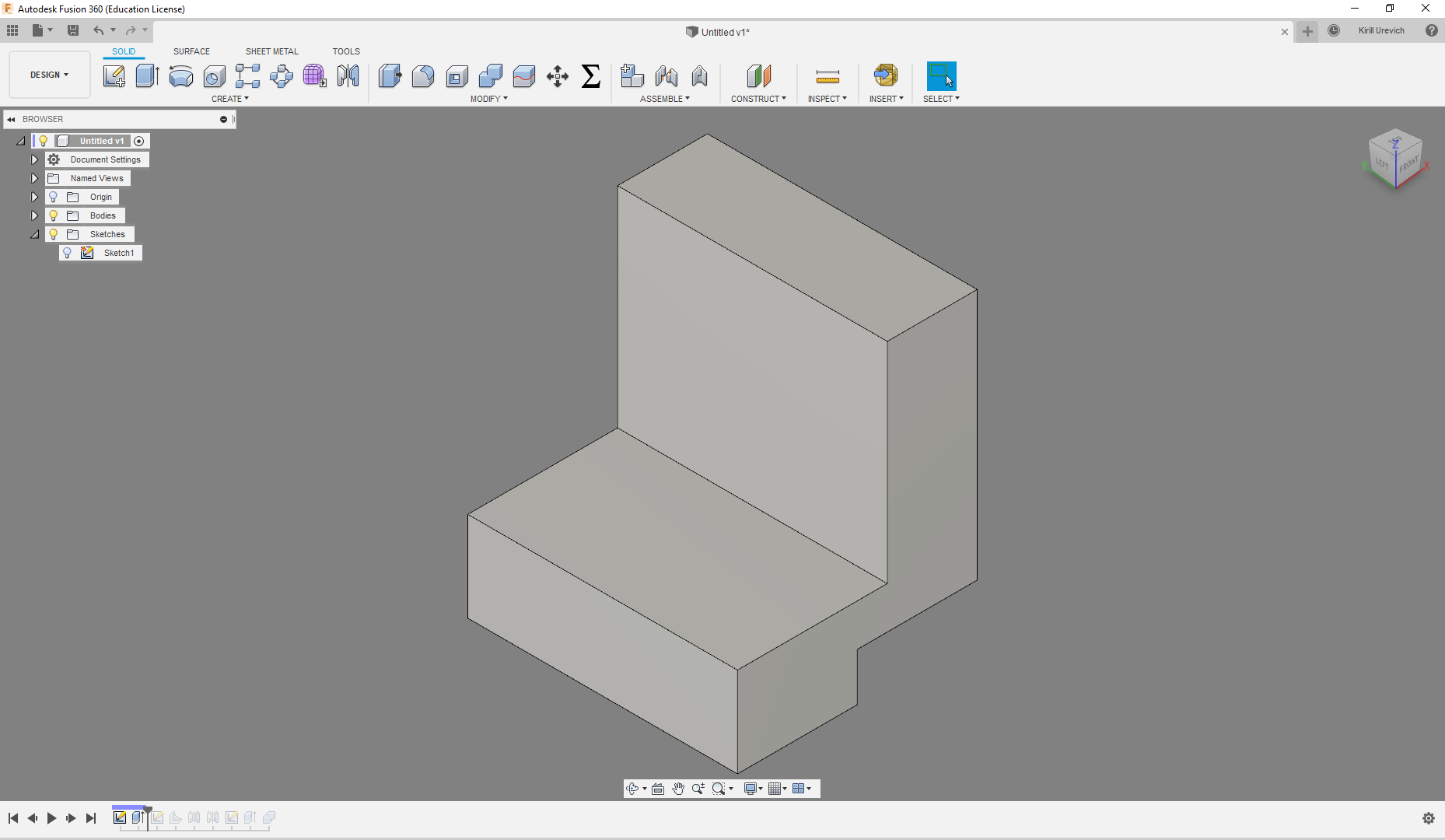Switch to the SHEET METAL tab

(271, 51)
